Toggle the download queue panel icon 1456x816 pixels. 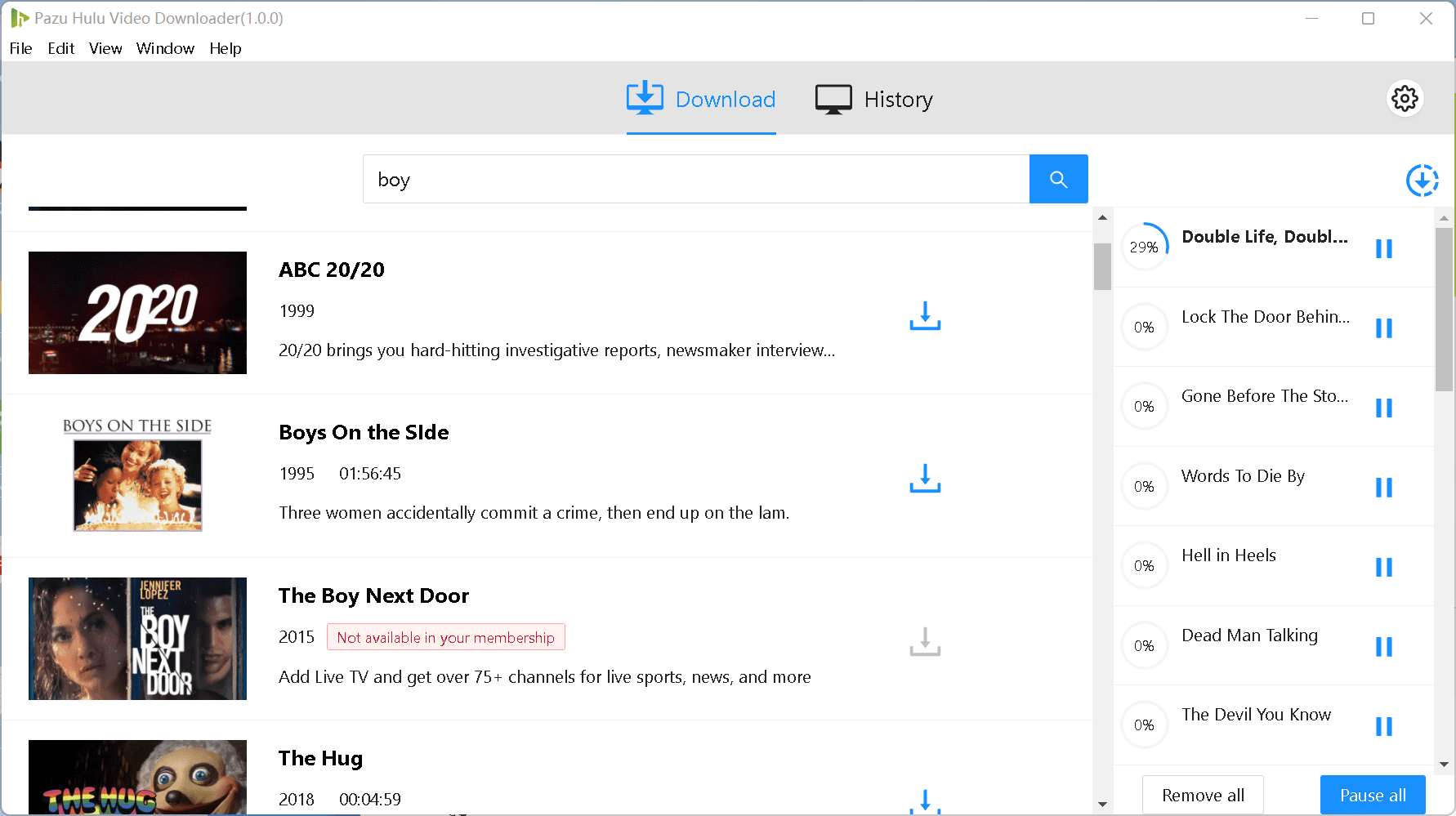[1422, 181]
